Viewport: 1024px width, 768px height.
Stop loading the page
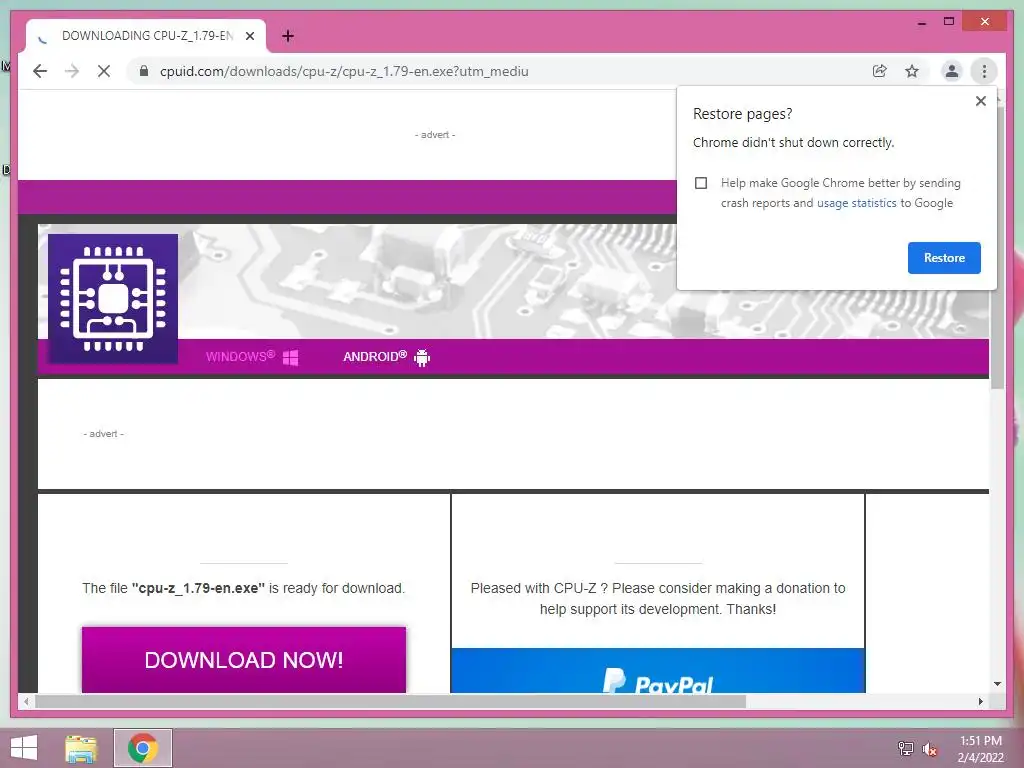coord(104,71)
